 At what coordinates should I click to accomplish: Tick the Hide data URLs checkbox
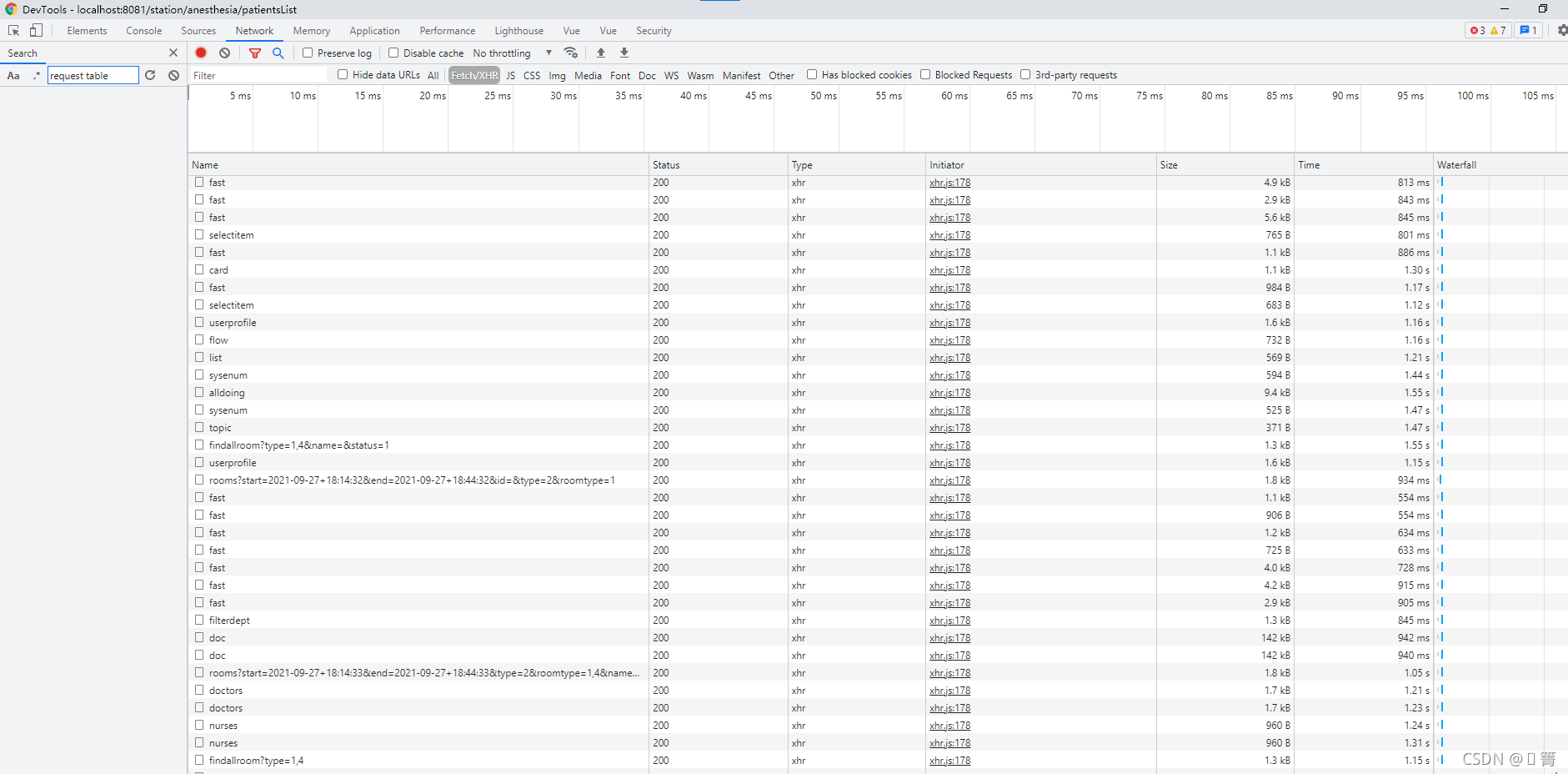pyautogui.click(x=343, y=75)
